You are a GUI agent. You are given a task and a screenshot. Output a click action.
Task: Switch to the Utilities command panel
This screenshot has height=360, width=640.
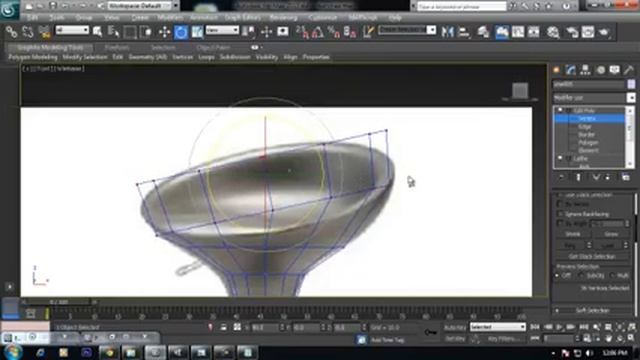(x=629, y=70)
